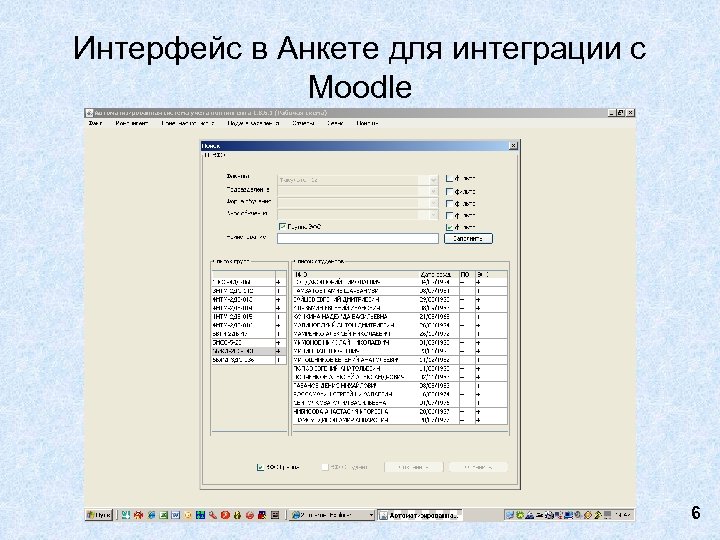This screenshot has height=540, width=720.
Task: Open the taskbar toolbar dropdown arrow
Action: [371, 516]
